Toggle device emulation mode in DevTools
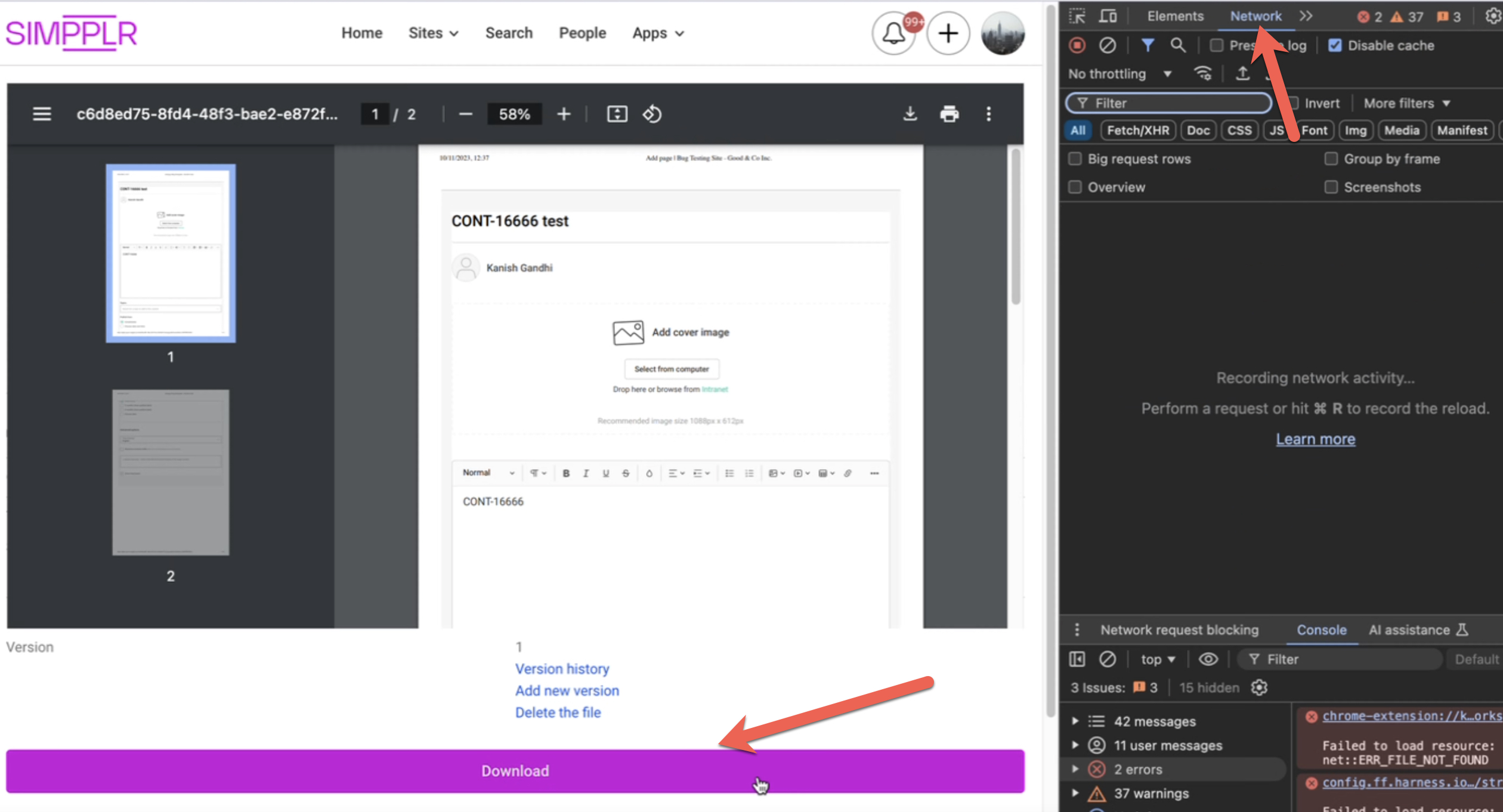This screenshot has height=812, width=1503. pyautogui.click(x=1108, y=16)
